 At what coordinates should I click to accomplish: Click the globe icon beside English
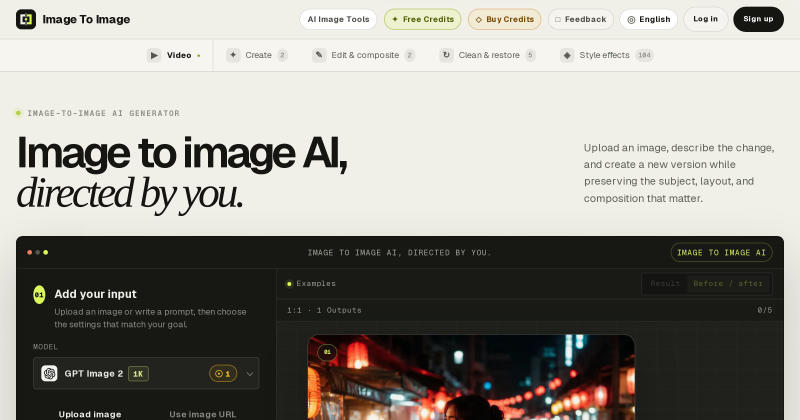tap(631, 20)
